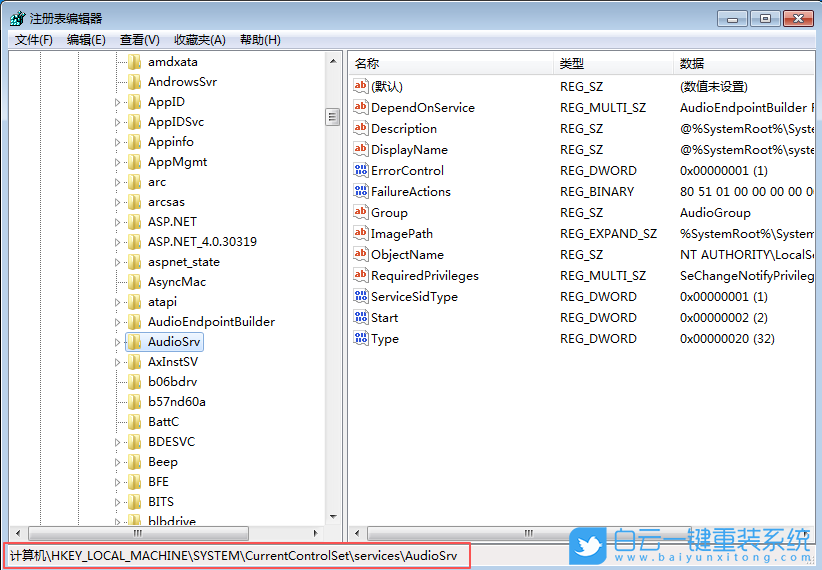Viewport: 822px width, 570px height.
Task: Click the status bar registry path text
Action: tap(234, 556)
